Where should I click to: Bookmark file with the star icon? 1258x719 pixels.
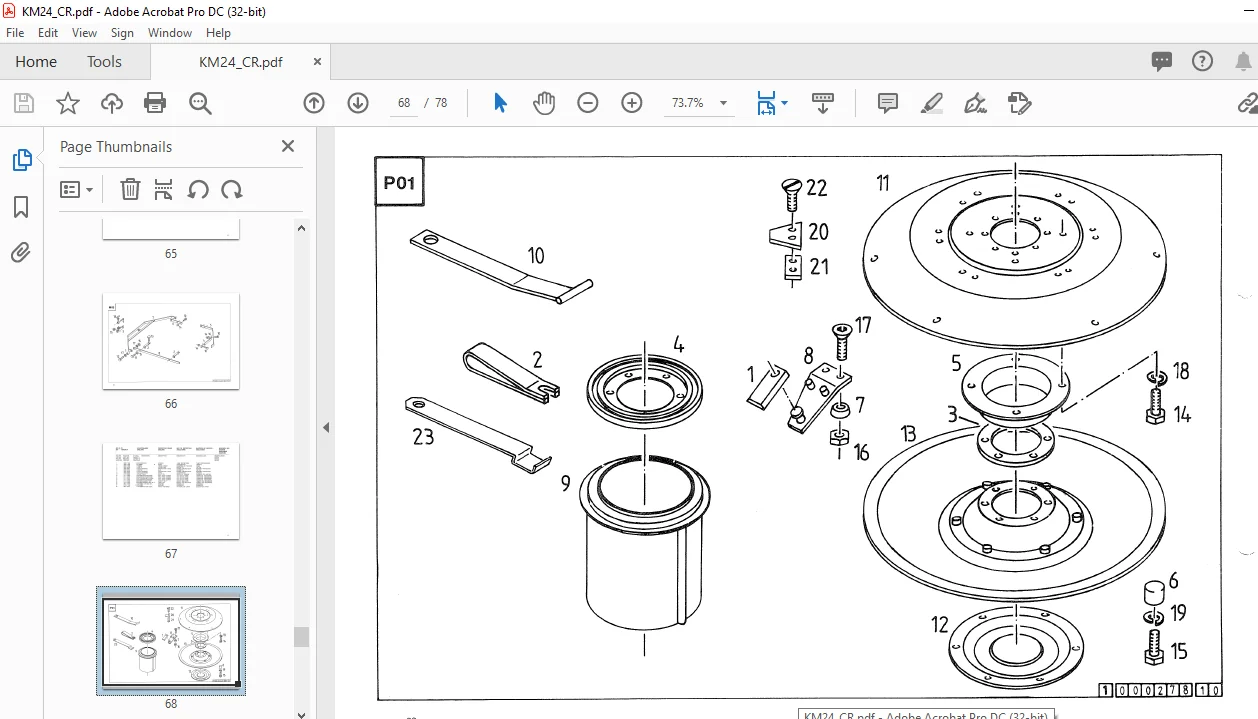coord(67,103)
